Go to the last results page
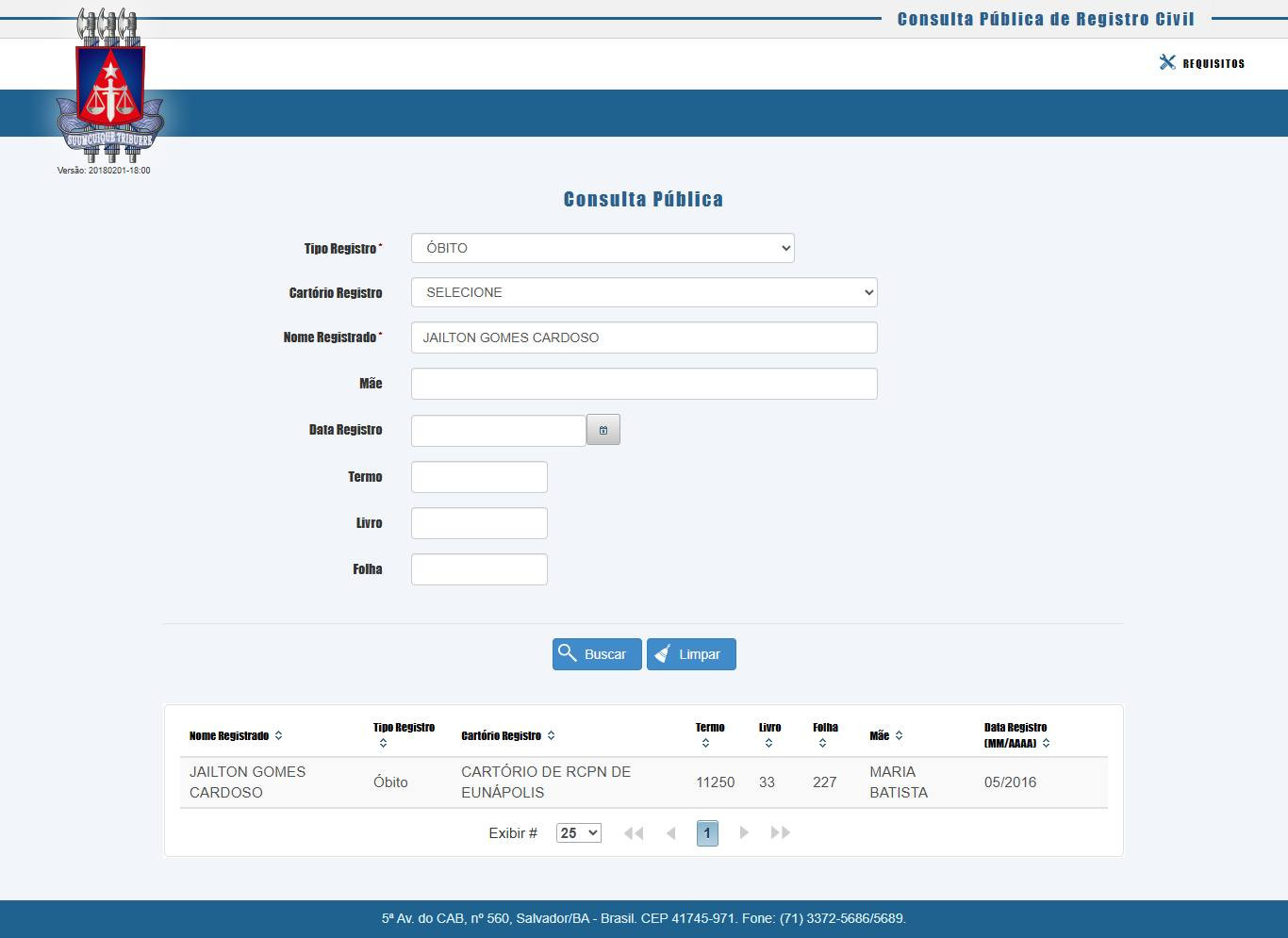The image size is (1288, 938). 780,832
